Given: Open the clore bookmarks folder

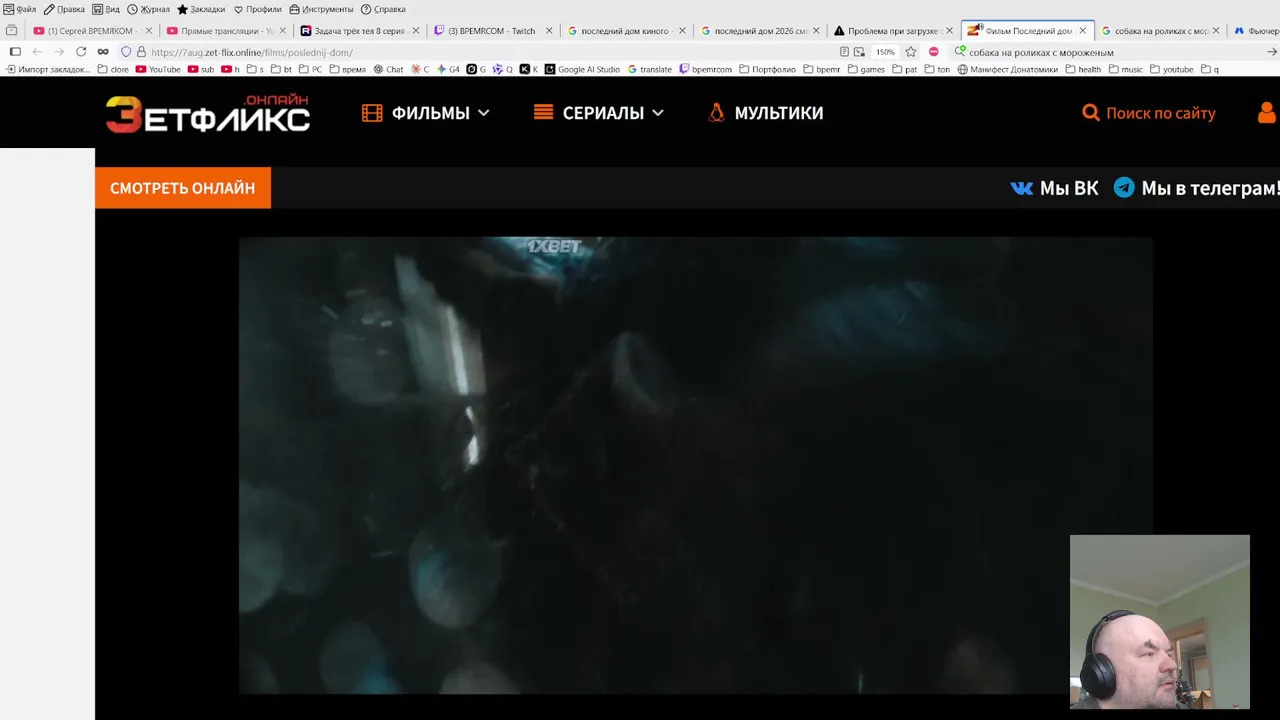Looking at the screenshot, I should [x=113, y=70].
